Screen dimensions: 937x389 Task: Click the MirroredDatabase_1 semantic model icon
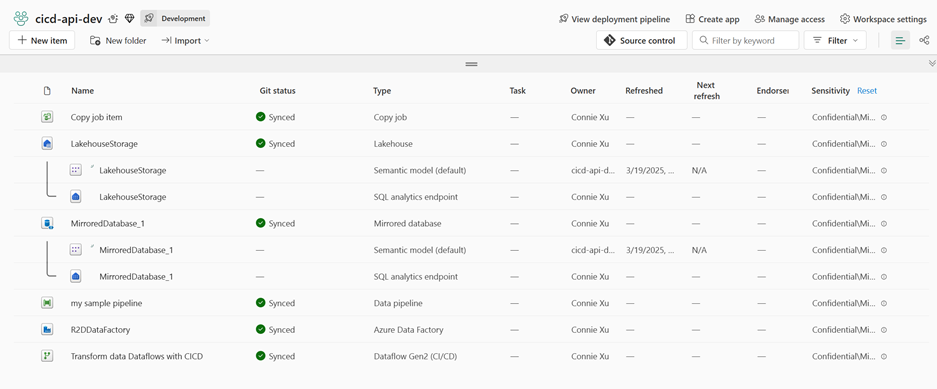pyautogui.click(x=75, y=250)
